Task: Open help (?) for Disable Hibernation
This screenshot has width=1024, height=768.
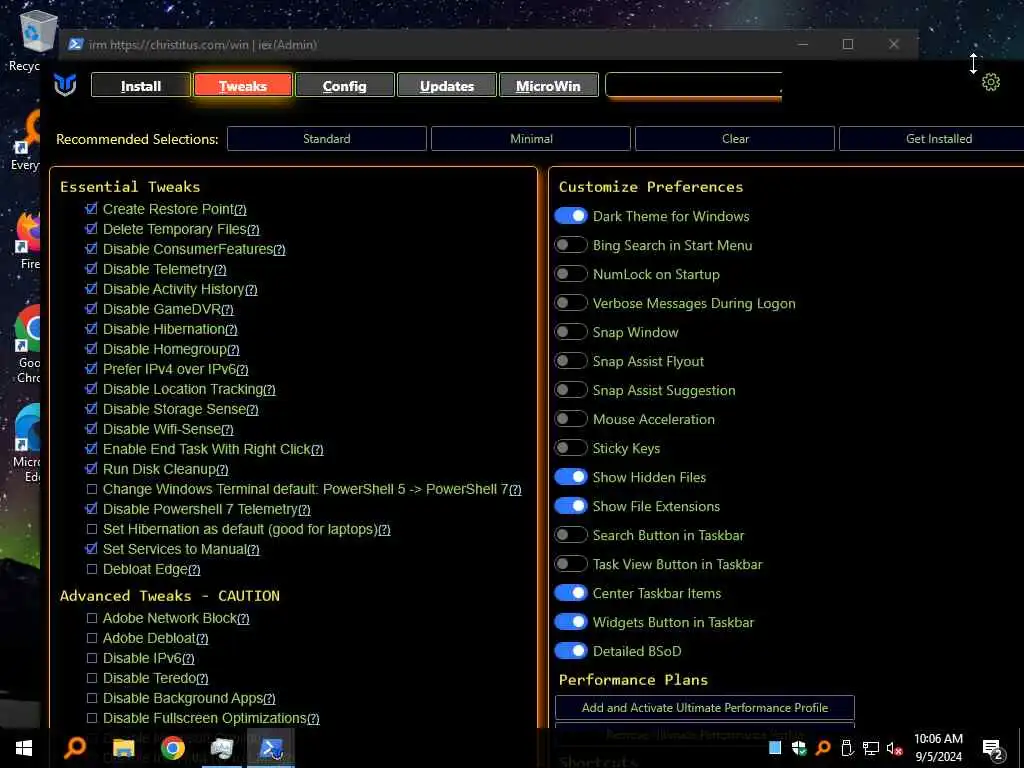Action: 231,330
